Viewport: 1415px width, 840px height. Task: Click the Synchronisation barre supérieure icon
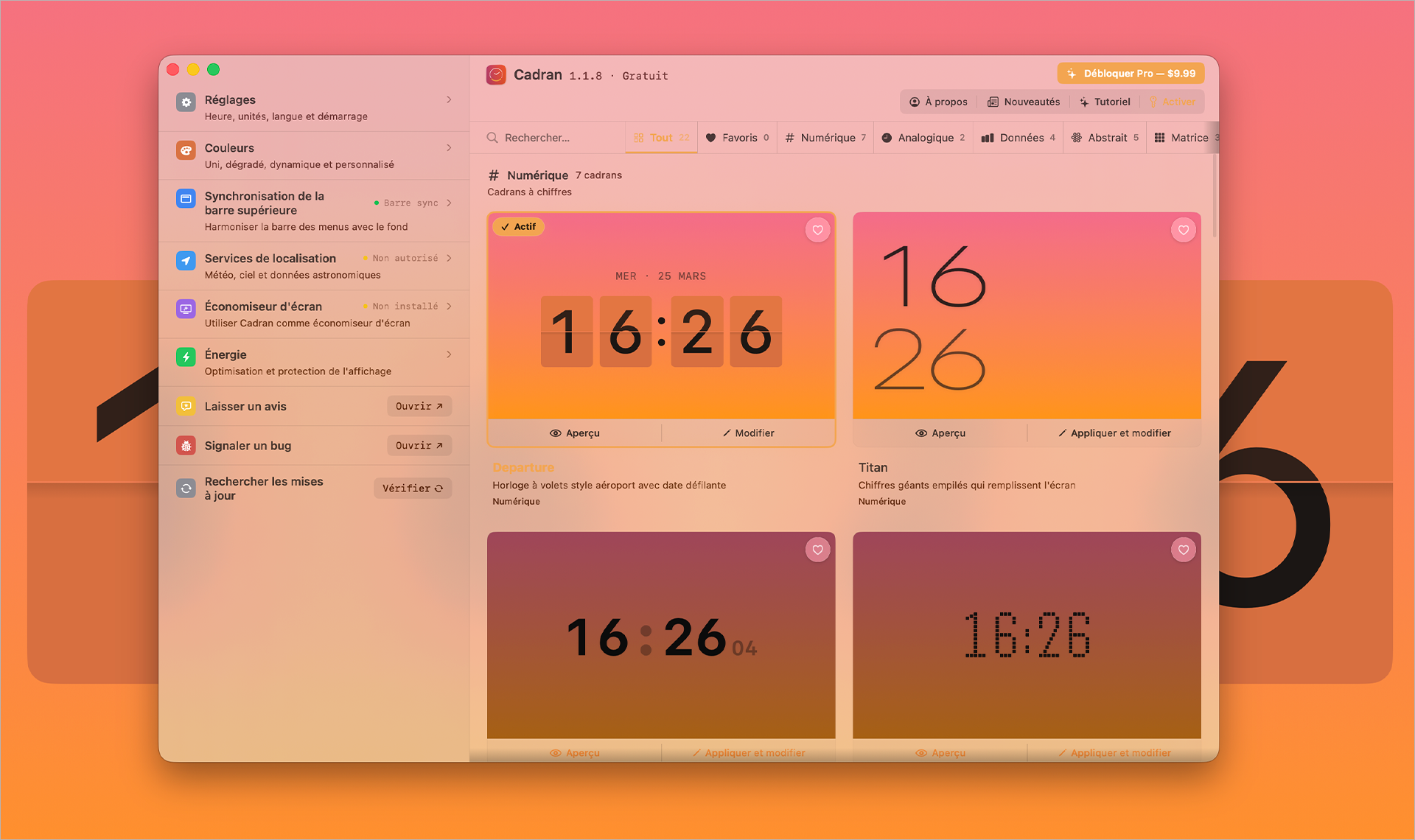click(185, 198)
